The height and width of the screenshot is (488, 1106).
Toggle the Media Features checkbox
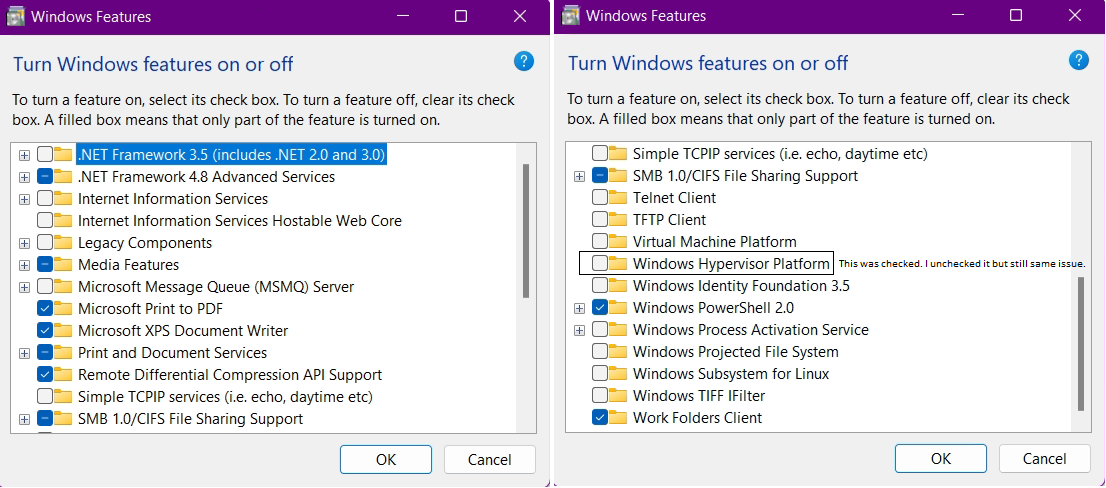tap(44, 264)
